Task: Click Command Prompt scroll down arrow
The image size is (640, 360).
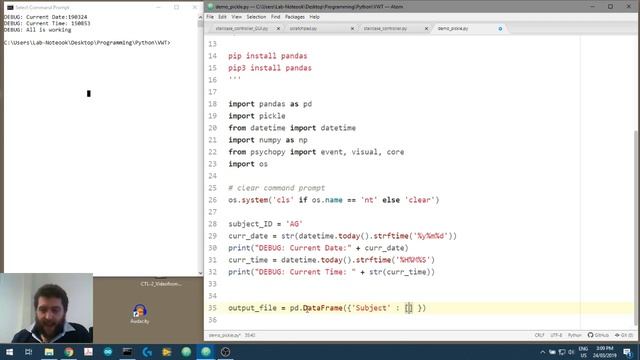Action: coord(200,273)
